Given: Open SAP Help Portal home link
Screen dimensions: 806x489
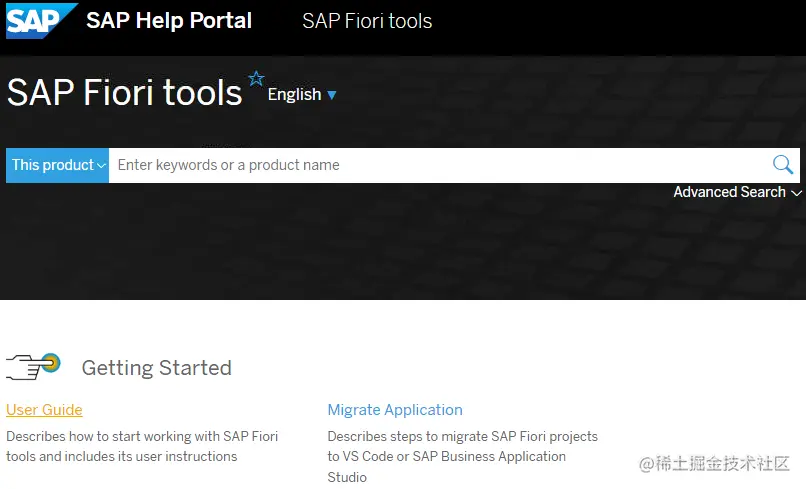Looking at the screenshot, I should click(169, 21).
